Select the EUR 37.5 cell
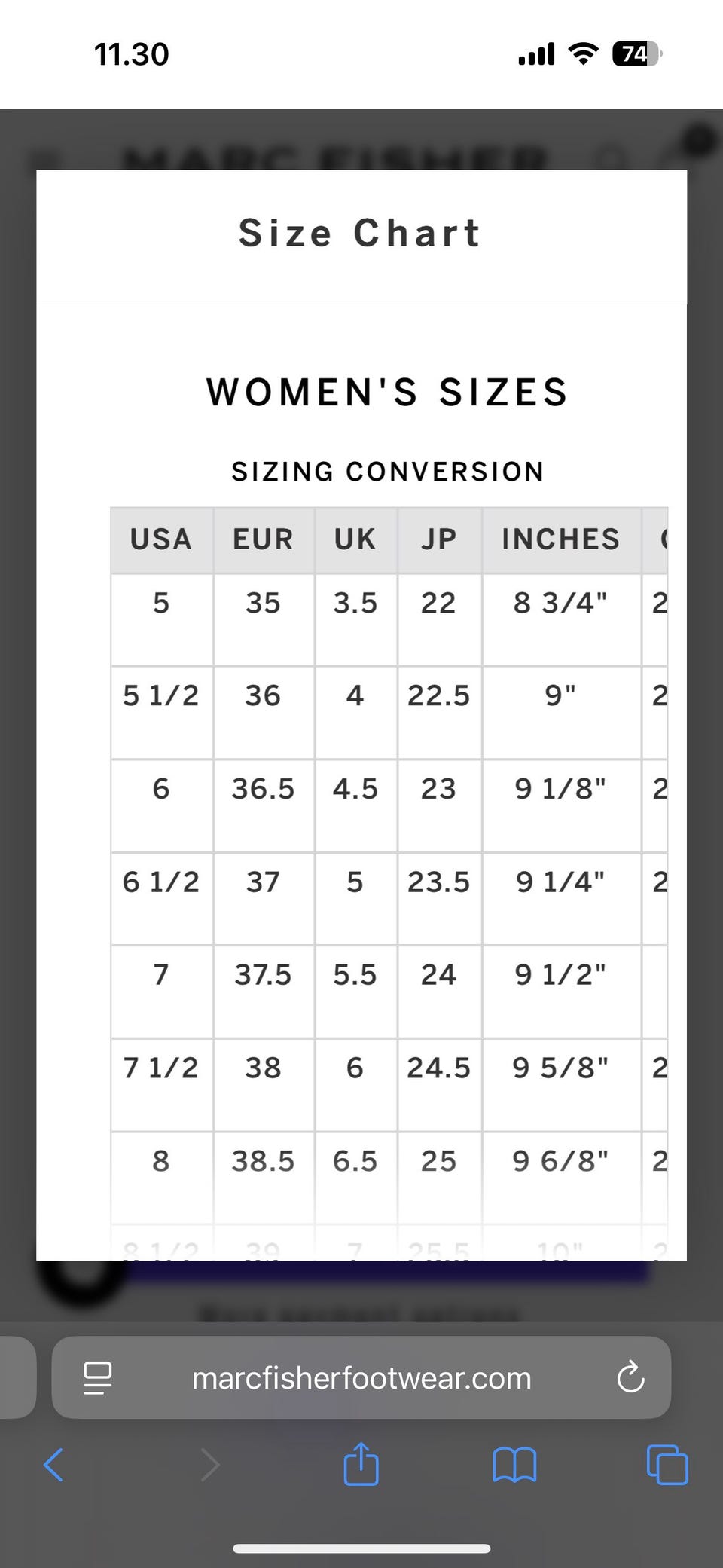 [263, 975]
